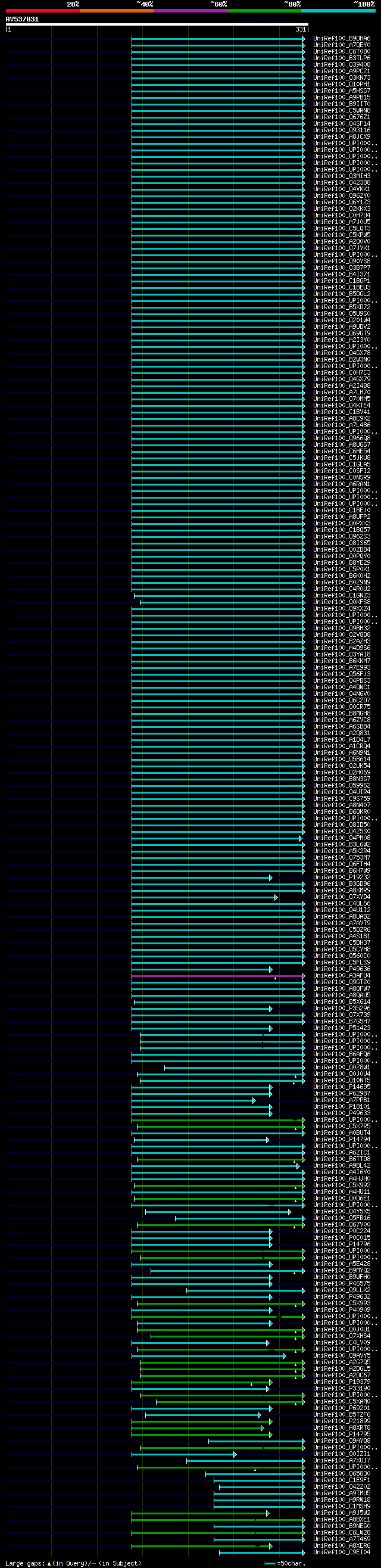
Task: Click the purple alignment bar for UniRef100_A3AFU4
Action: [x=218, y=976]
